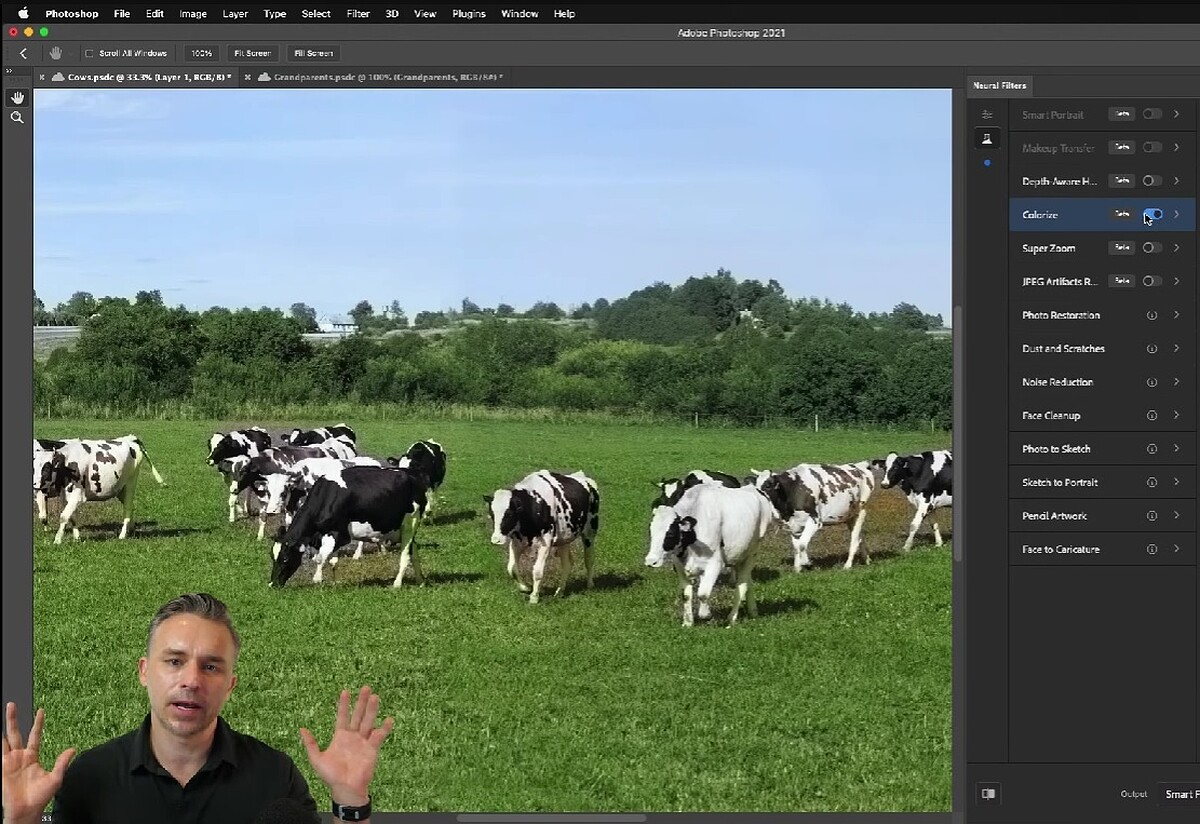The image size is (1200, 824).
Task: Click the back arrow in options bar
Action: [x=23, y=53]
